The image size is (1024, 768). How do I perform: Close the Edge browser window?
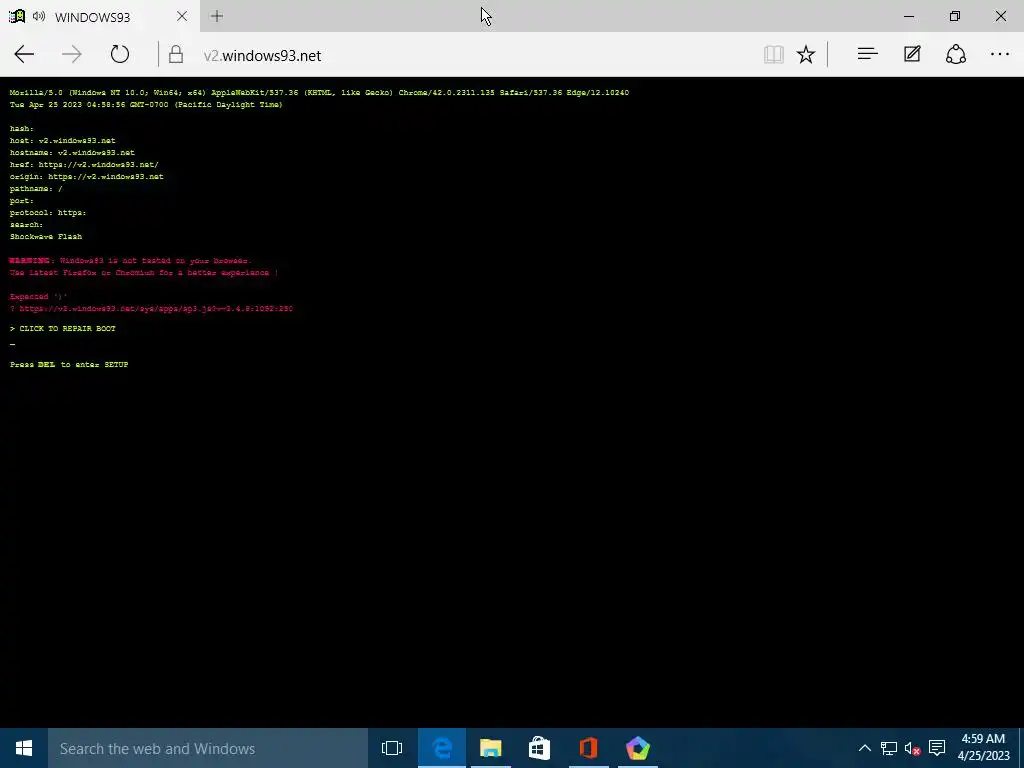(1000, 16)
